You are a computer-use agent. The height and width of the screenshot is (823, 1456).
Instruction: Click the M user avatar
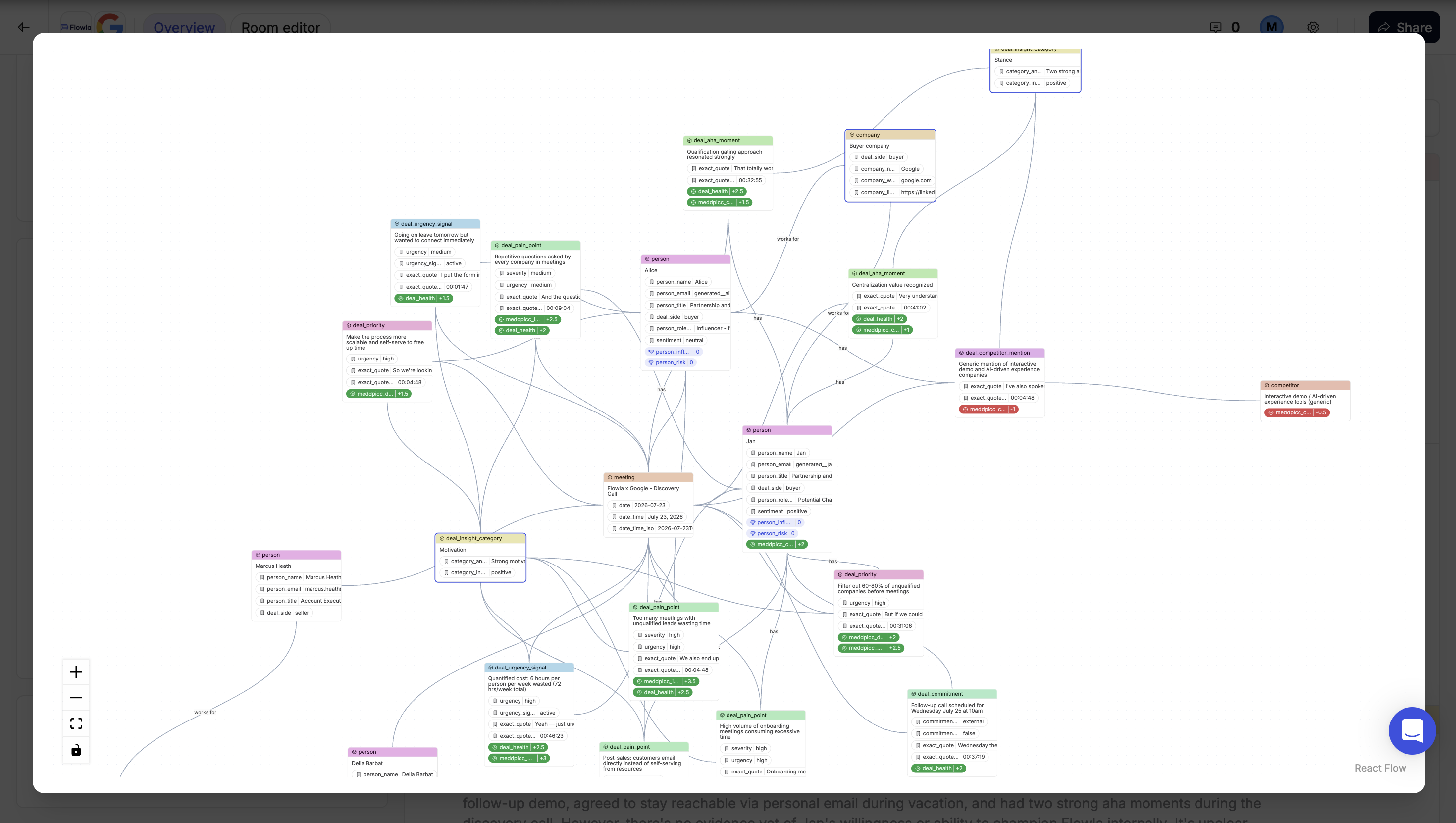point(1272,27)
